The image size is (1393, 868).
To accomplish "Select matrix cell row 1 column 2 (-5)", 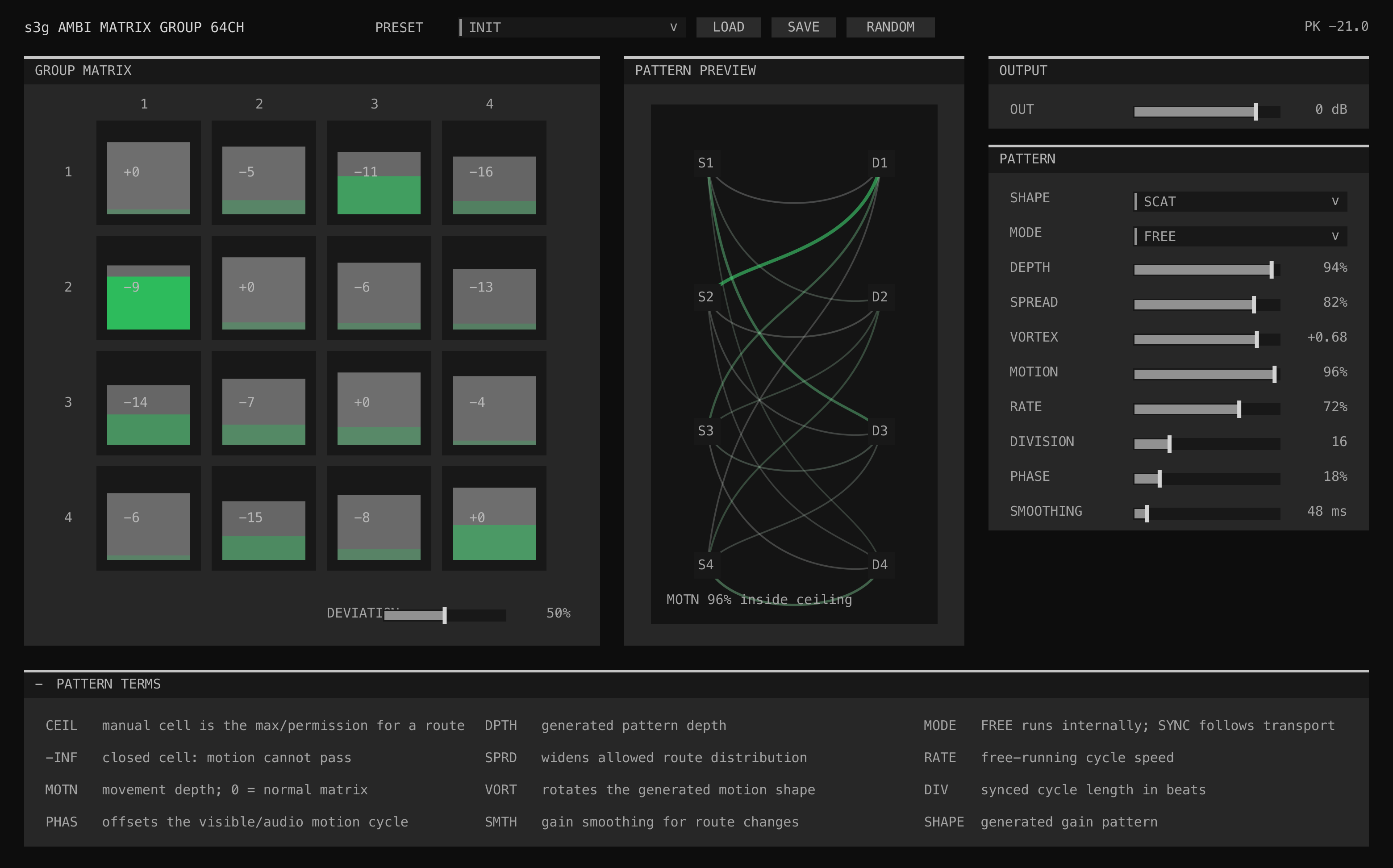I will 263,172.
